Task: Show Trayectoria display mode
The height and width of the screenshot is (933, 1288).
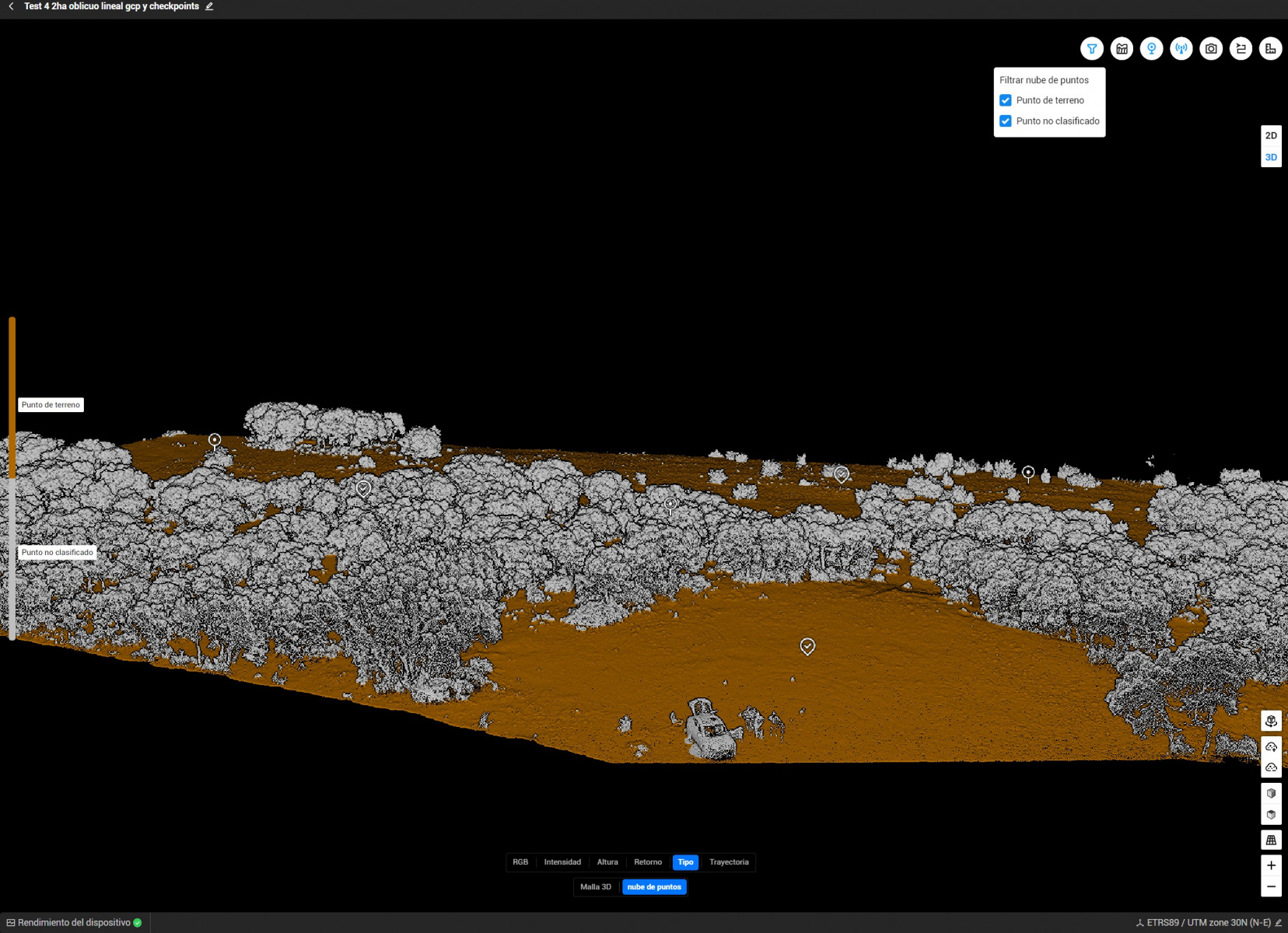Action: point(729,862)
